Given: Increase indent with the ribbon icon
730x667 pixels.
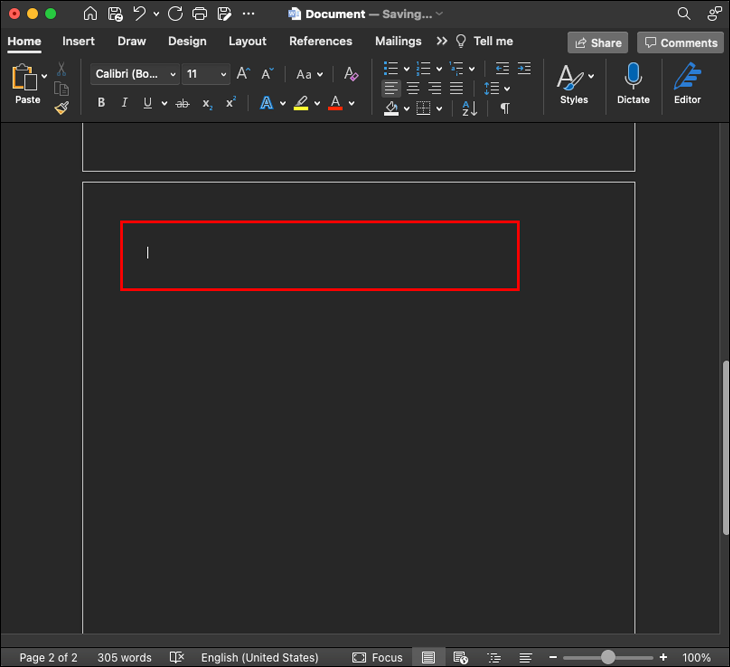Looking at the screenshot, I should [x=524, y=69].
